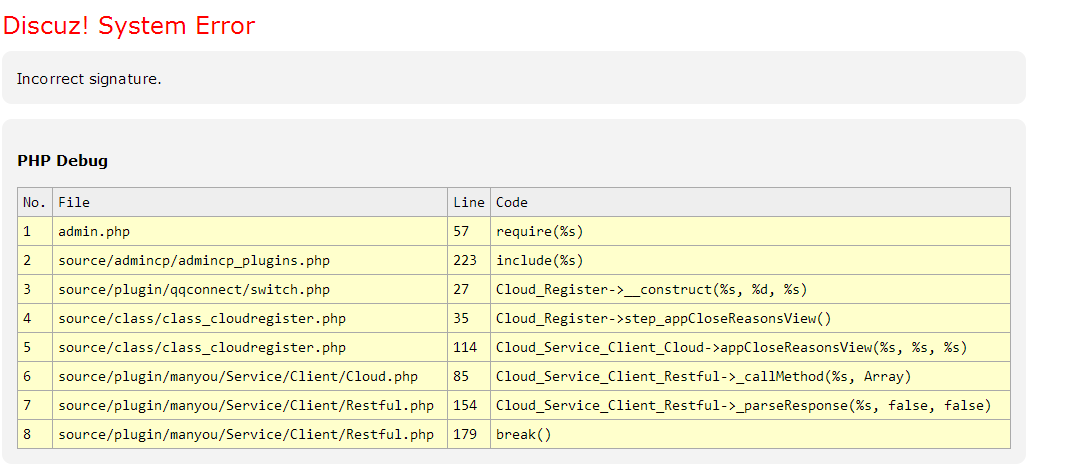The width and height of the screenshot is (1066, 464).
Task: Click the include(%s) code cell
Action: pyautogui.click(x=540, y=260)
